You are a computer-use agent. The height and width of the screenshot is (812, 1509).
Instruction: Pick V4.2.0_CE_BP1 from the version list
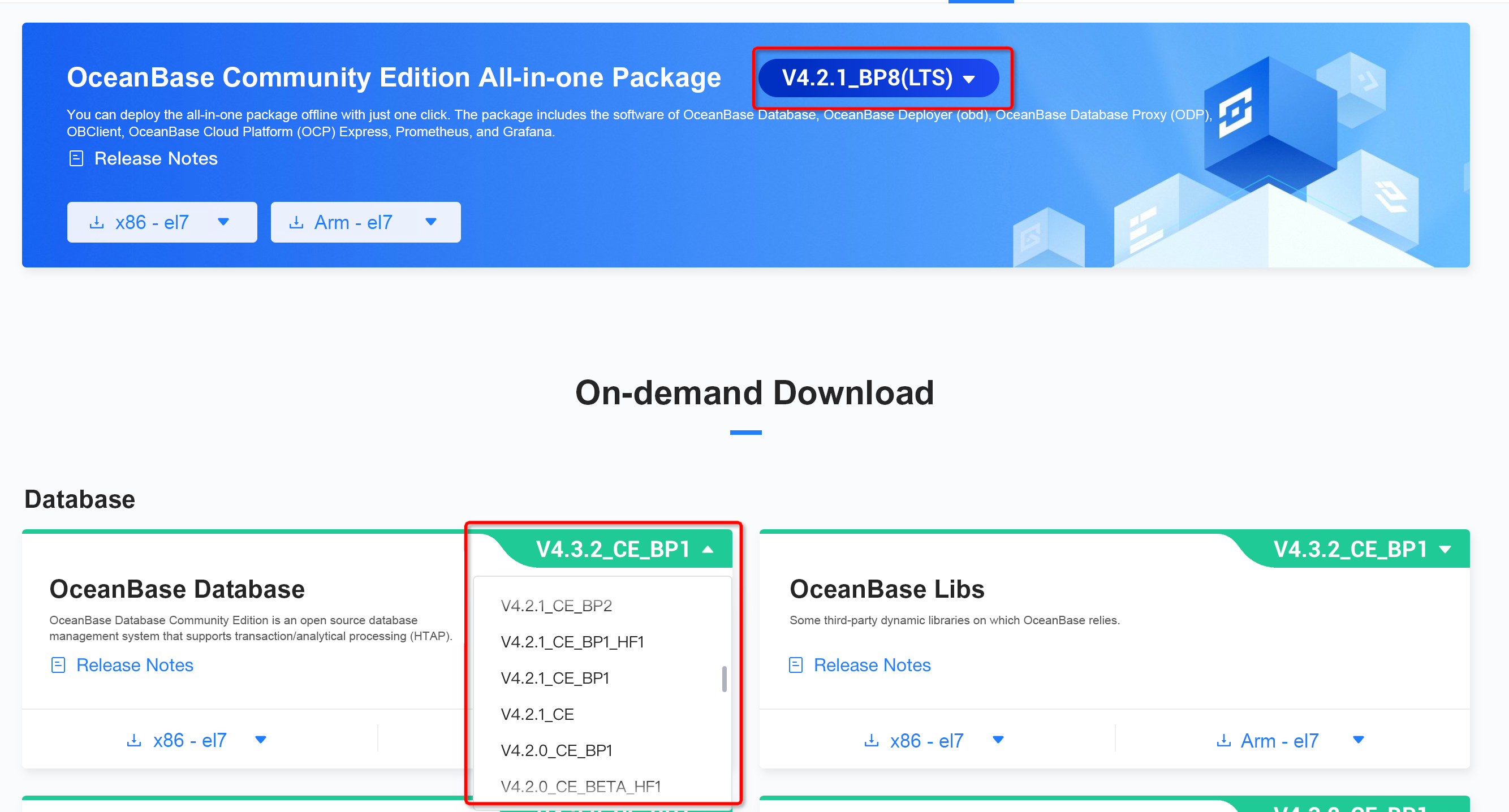[x=557, y=751]
